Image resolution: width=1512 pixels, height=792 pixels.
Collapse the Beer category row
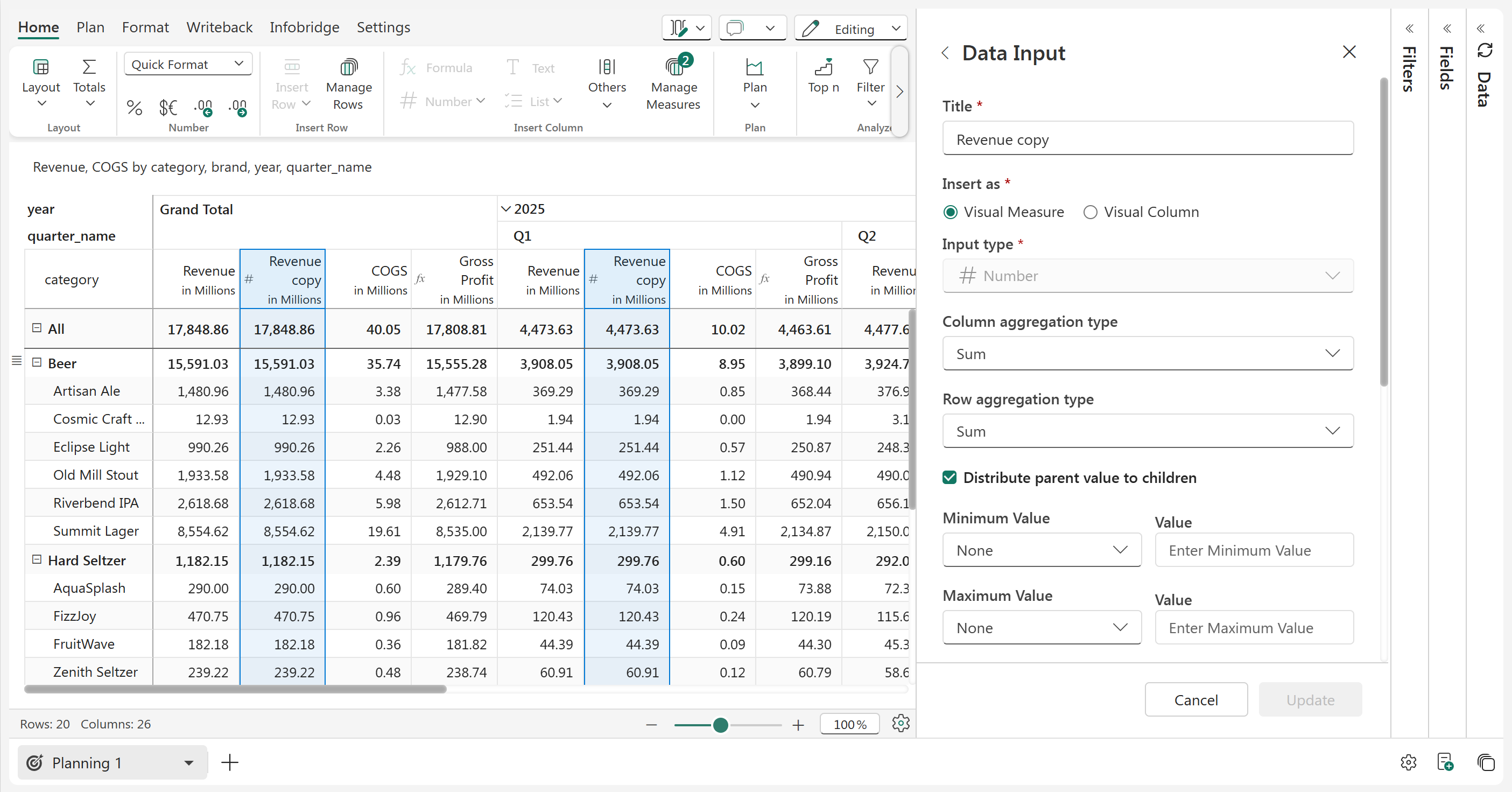coord(37,363)
